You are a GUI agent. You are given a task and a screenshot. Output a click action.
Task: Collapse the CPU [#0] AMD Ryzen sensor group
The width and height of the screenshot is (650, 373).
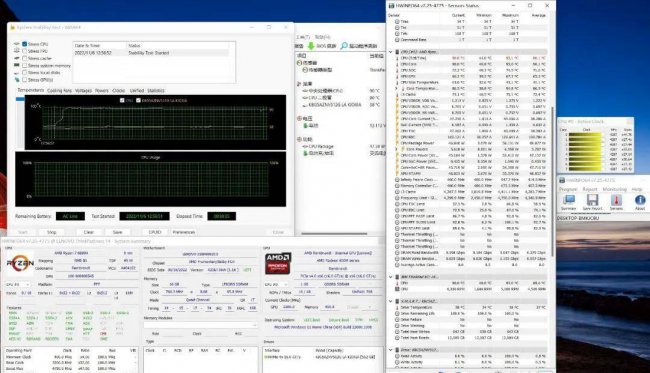[390, 52]
